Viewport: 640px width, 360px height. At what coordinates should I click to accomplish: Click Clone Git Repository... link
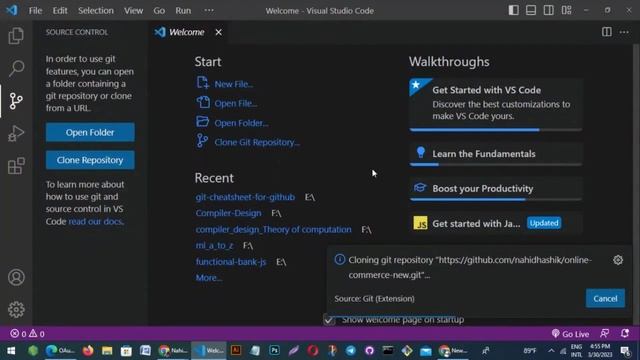[248, 142]
